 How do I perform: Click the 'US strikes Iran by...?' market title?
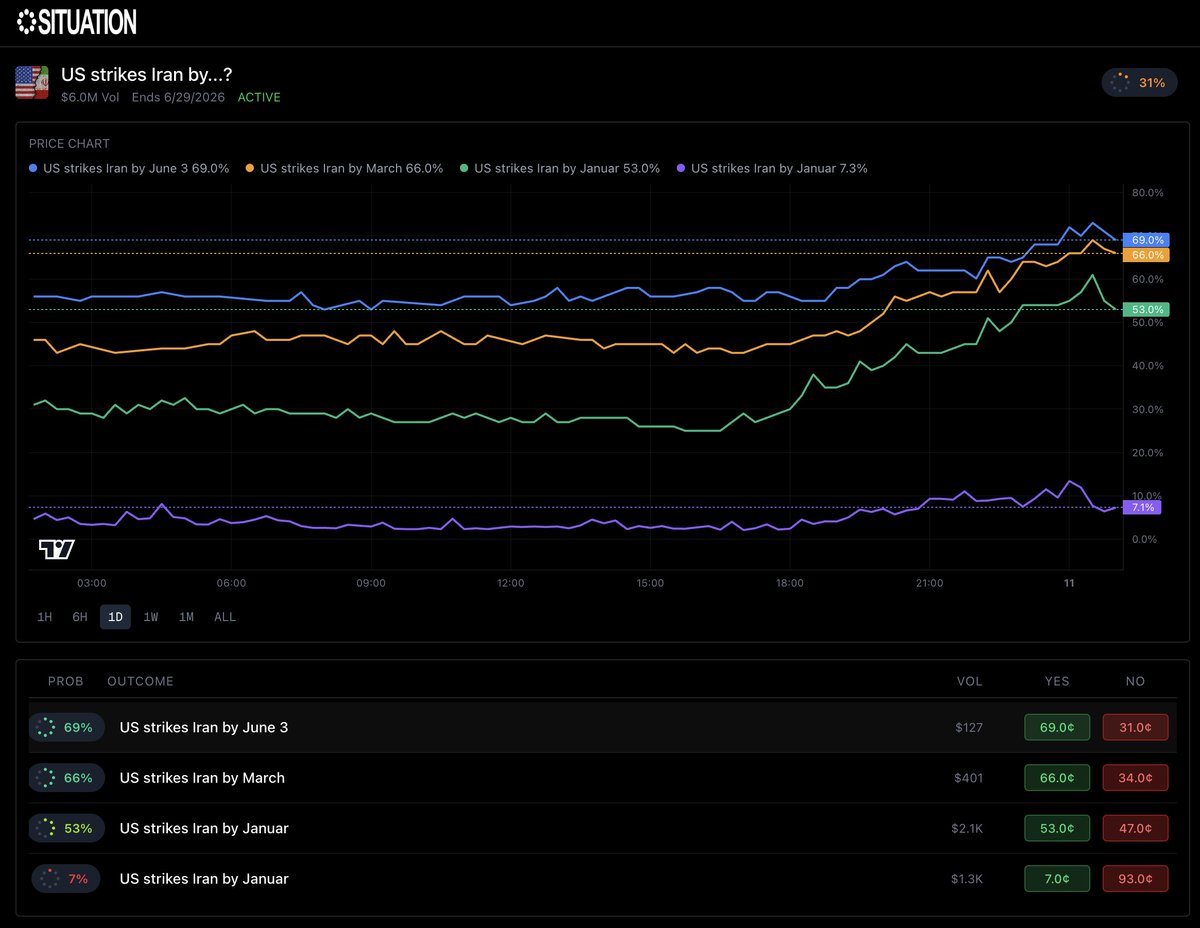click(x=147, y=75)
